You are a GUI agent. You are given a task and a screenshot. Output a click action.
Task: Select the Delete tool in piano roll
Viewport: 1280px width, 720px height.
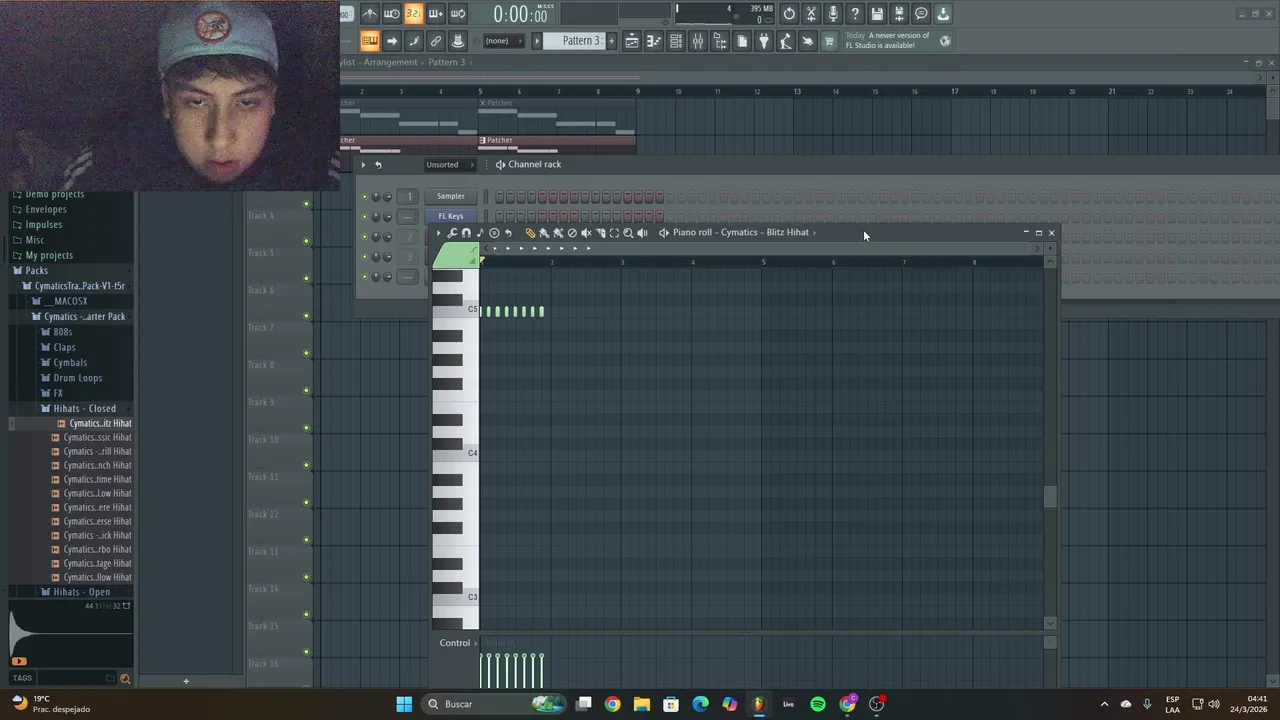click(x=572, y=233)
